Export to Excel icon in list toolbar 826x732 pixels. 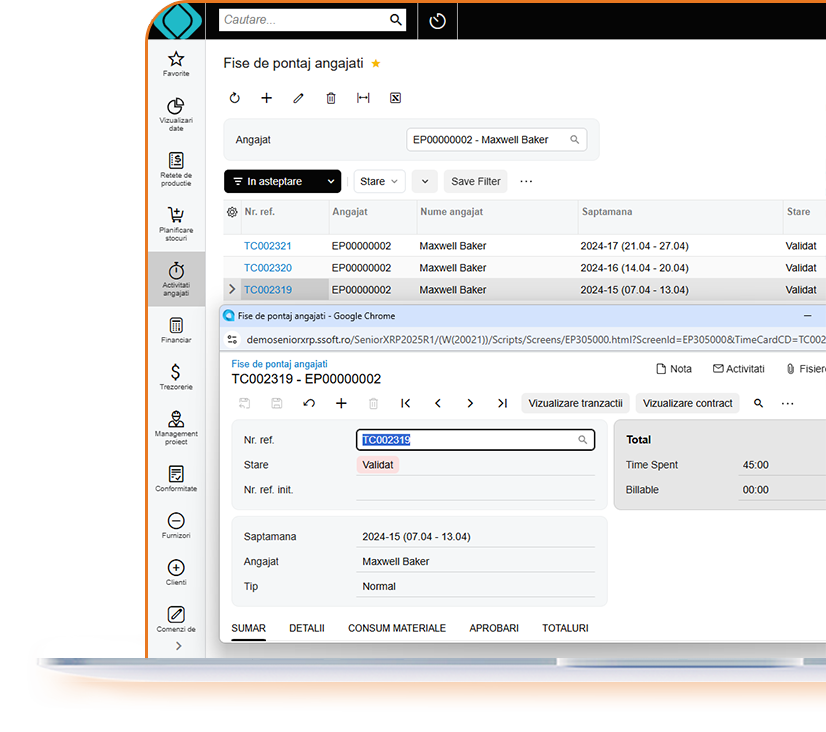pos(395,98)
